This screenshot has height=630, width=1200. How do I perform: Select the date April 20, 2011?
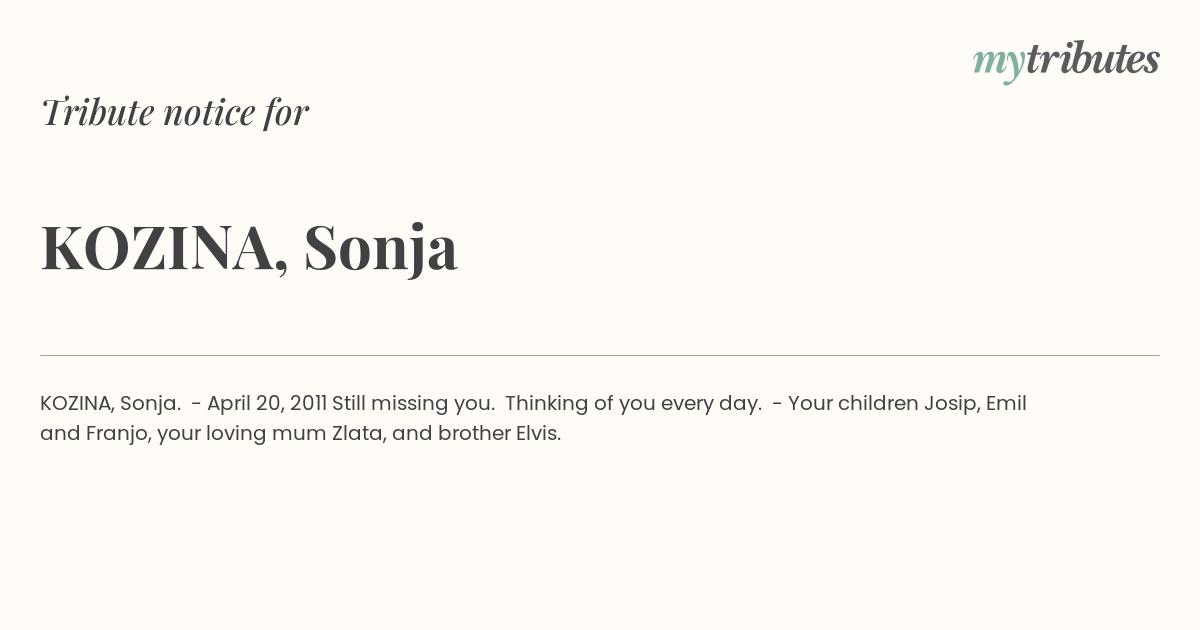pos(267,404)
